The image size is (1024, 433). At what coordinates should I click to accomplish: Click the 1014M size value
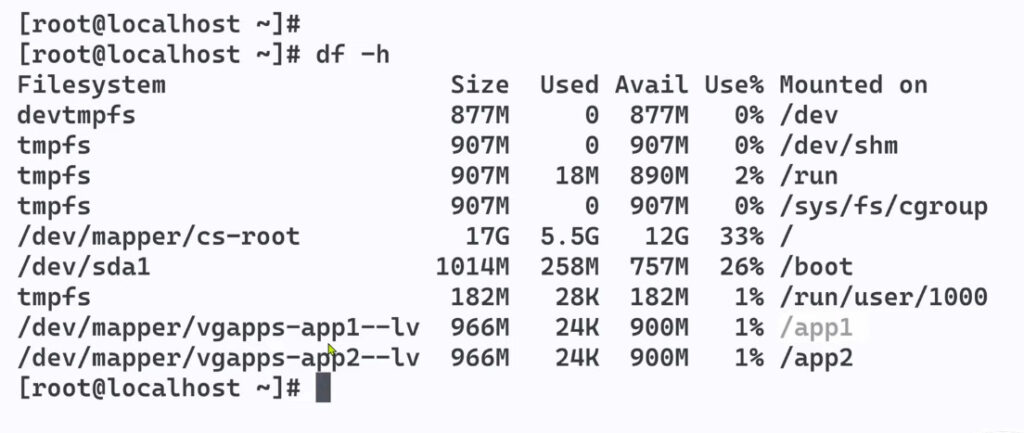point(472,267)
